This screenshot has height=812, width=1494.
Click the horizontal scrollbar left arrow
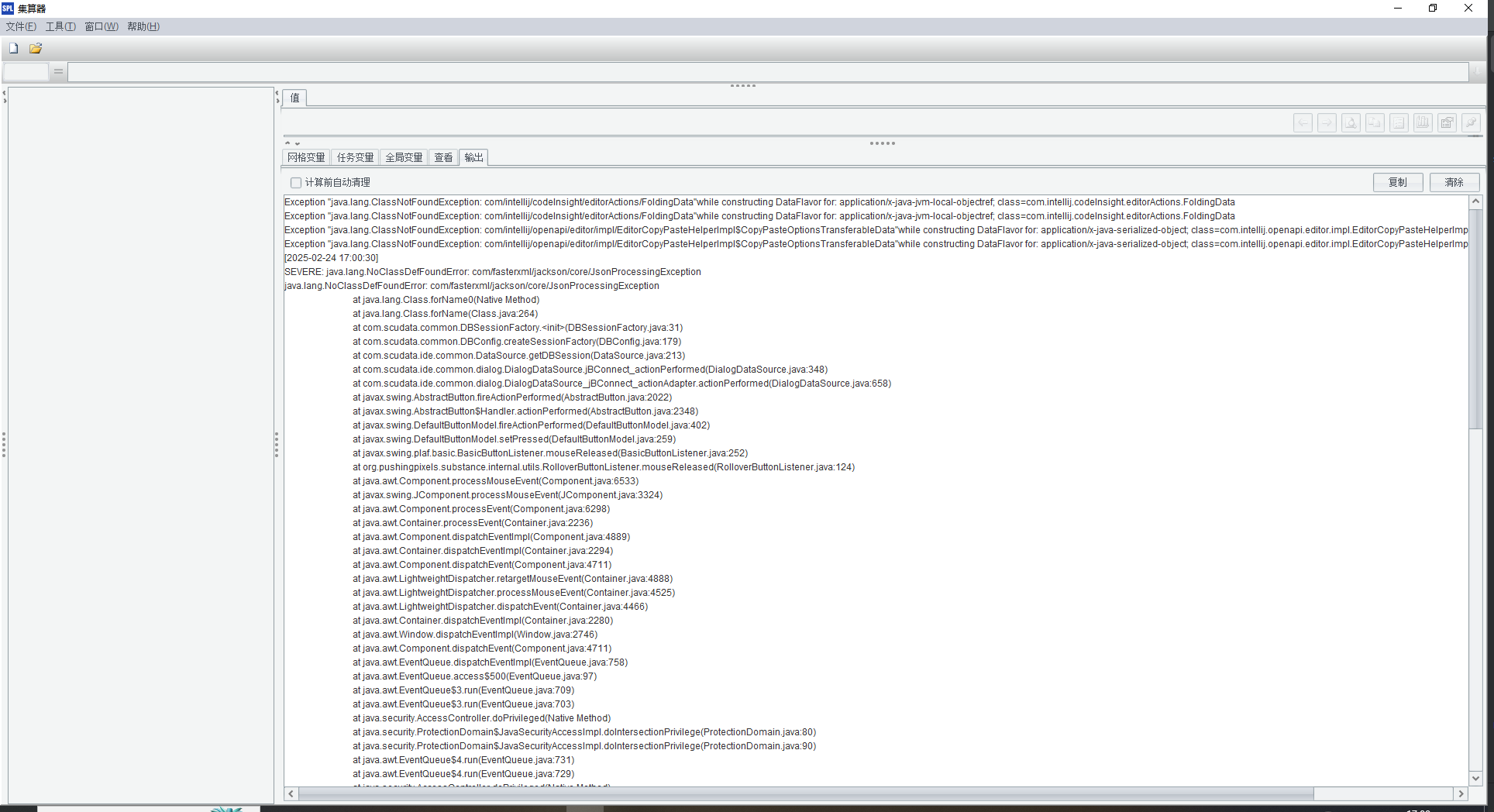[291, 793]
